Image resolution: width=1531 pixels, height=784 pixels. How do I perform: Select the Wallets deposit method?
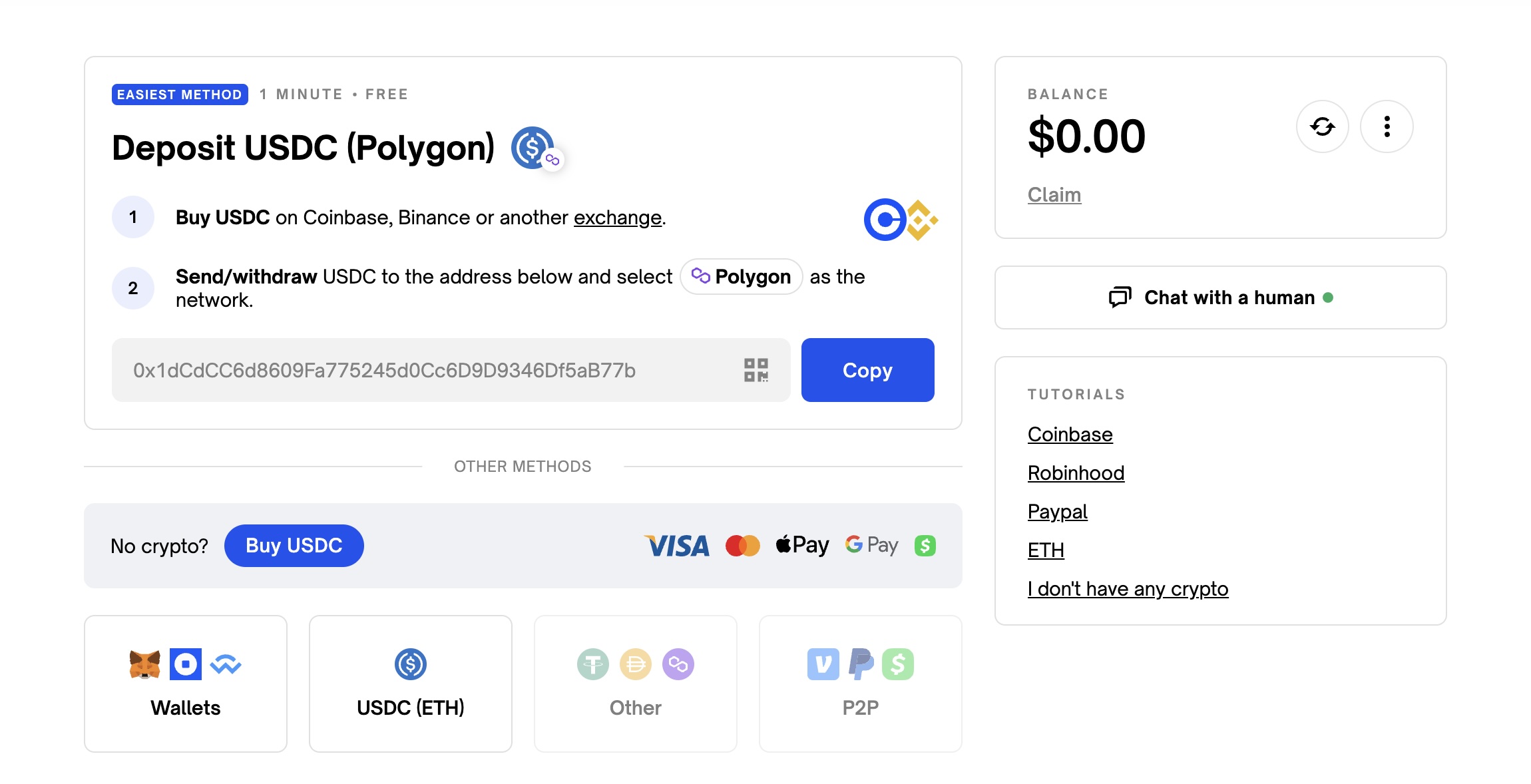pyautogui.click(x=186, y=684)
